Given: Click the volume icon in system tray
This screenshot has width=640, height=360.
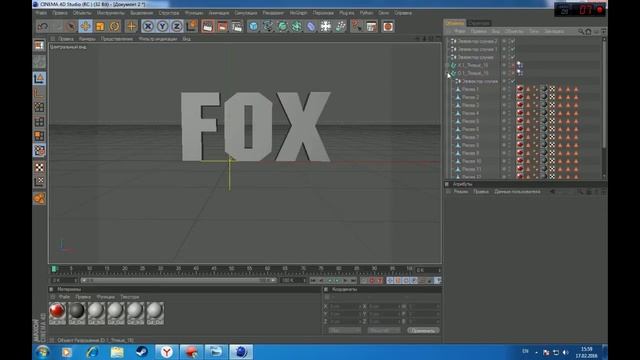Looking at the screenshot, I should [x=565, y=352].
